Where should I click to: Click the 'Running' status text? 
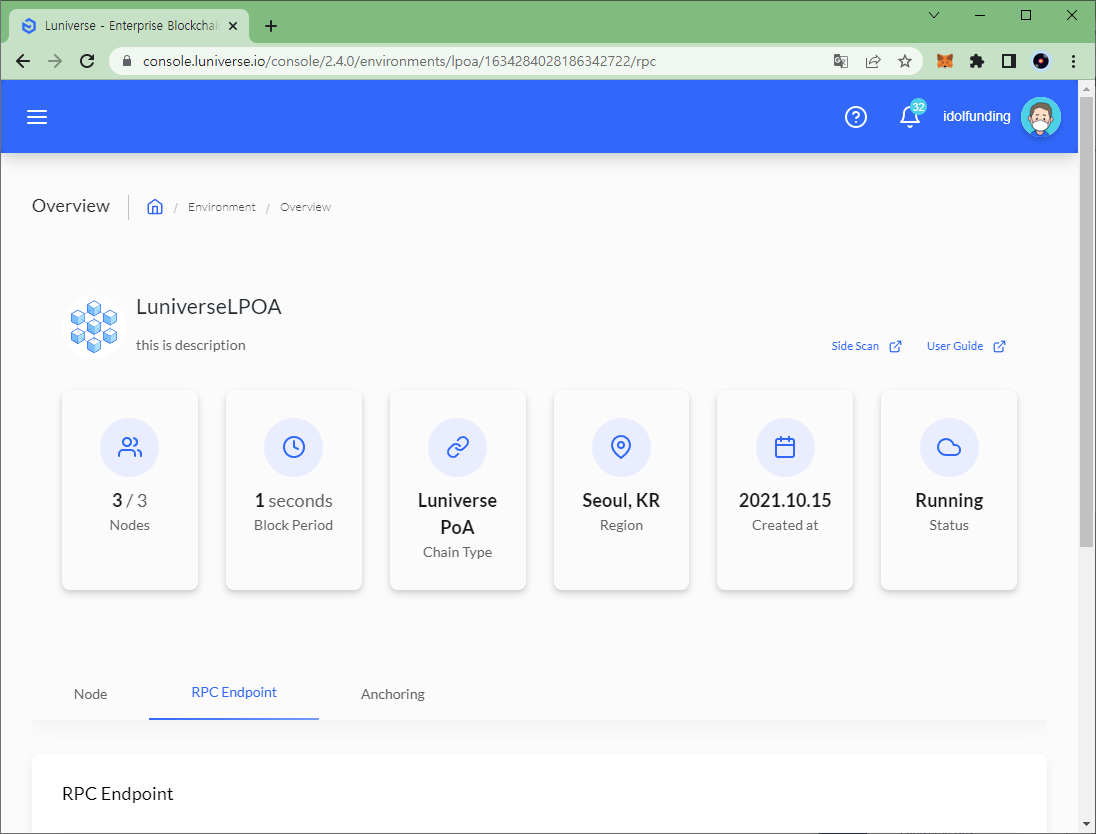point(949,501)
